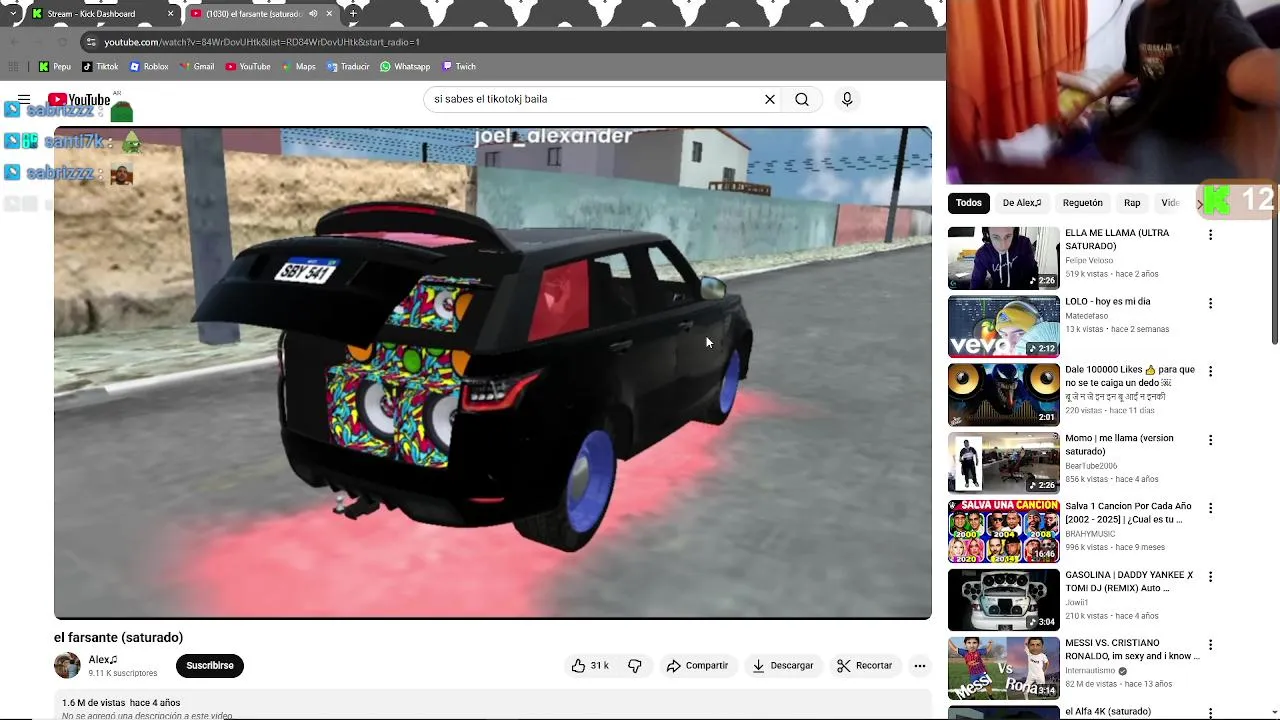This screenshot has width=1280, height=720.
Task: Click the video title el farsante (saturado)
Action: pos(118,638)
